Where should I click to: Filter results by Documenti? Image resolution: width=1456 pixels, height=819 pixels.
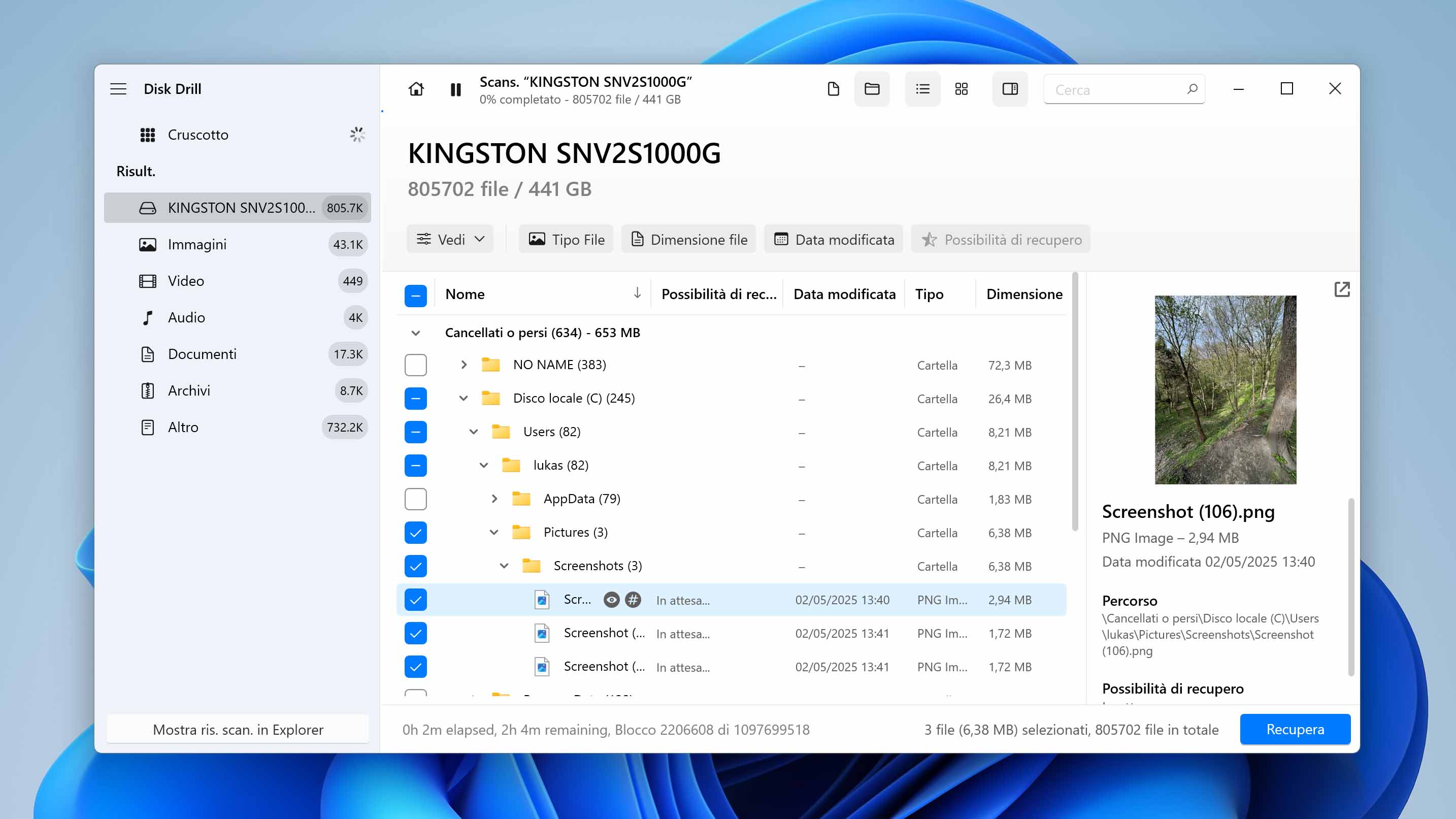(x=238, y=354)
